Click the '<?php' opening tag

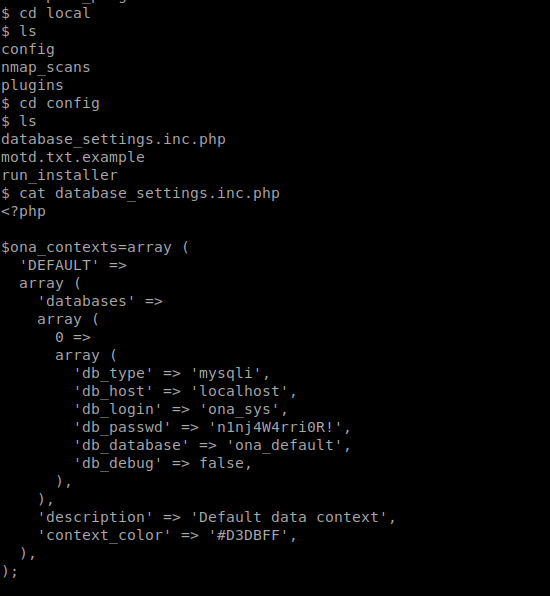click(24, 211)
